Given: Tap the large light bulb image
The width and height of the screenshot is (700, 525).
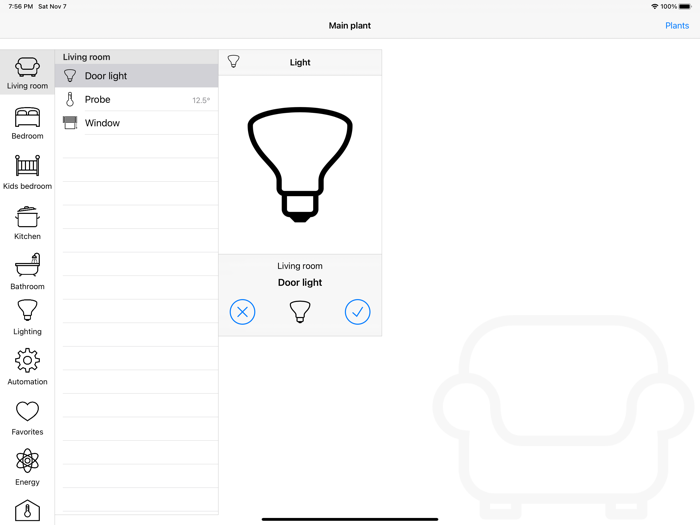Looking at the screenshot, I should tap(300, 164).
